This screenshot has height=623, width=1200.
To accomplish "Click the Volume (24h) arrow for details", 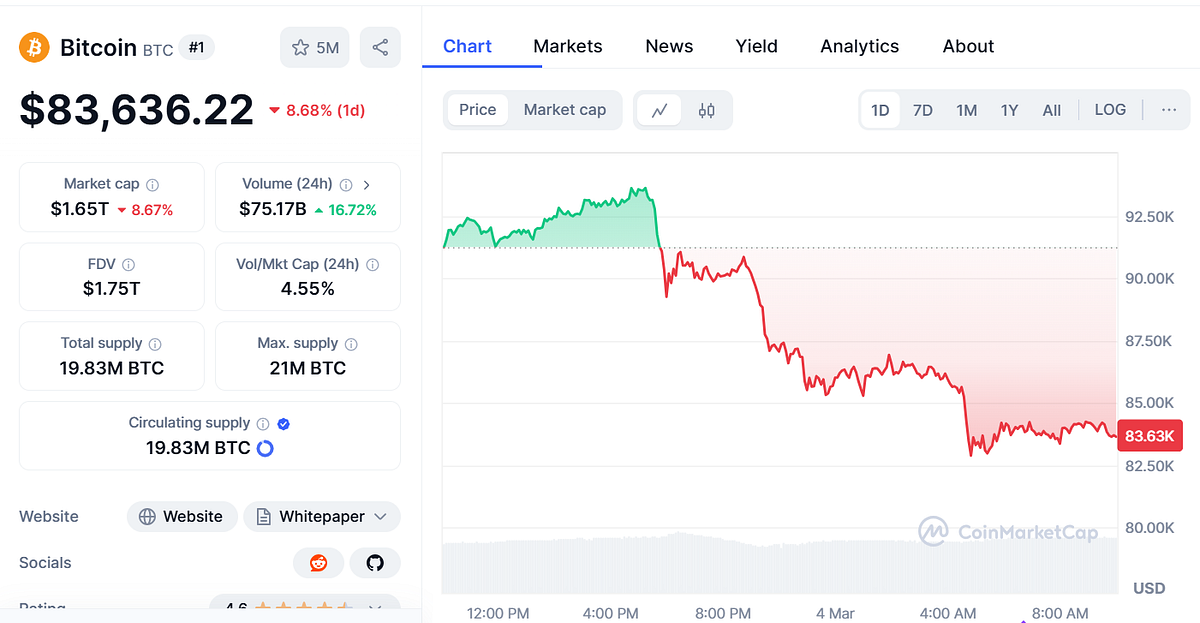I will point(367,184).
